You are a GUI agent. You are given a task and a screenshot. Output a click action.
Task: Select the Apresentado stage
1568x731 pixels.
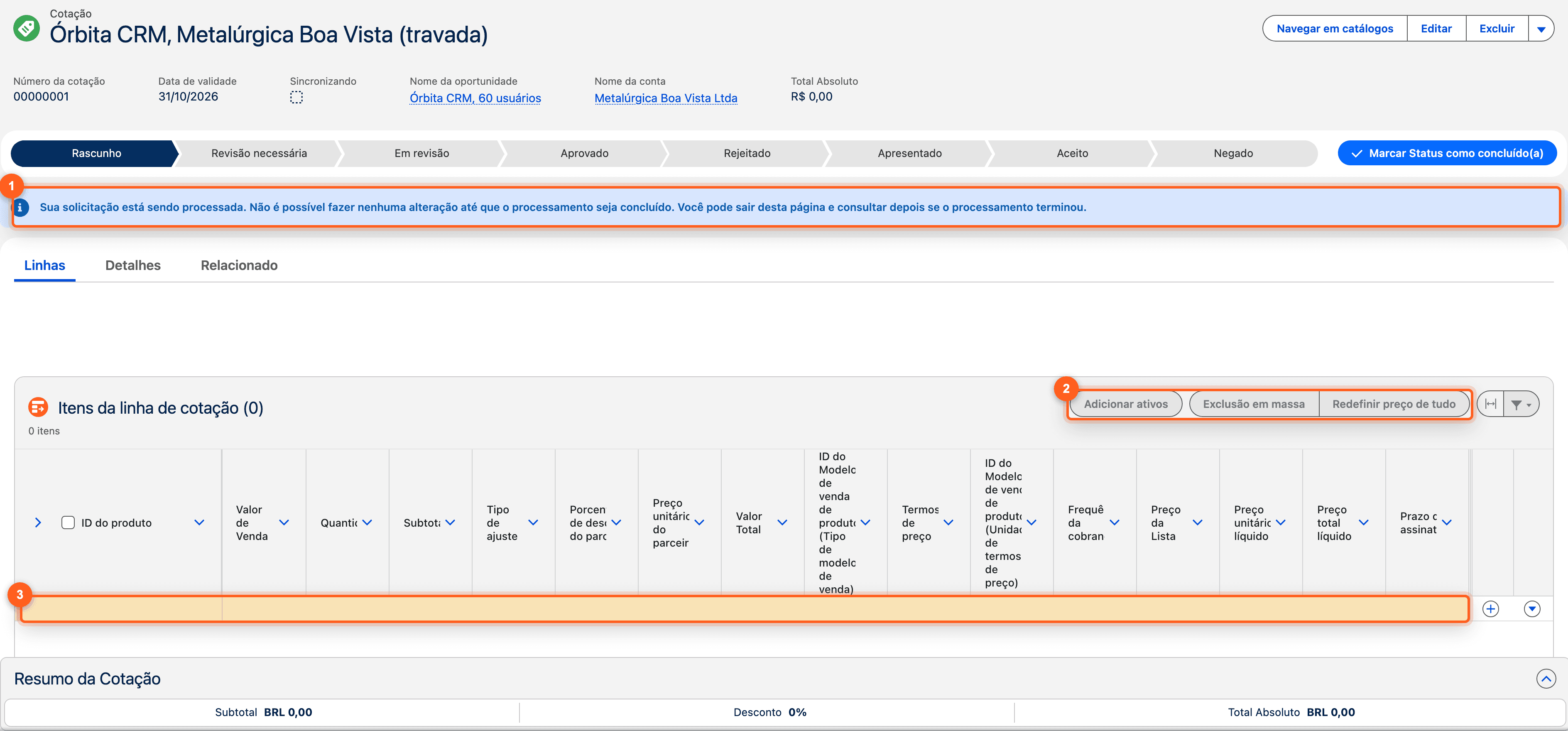(x=909, y=153)
